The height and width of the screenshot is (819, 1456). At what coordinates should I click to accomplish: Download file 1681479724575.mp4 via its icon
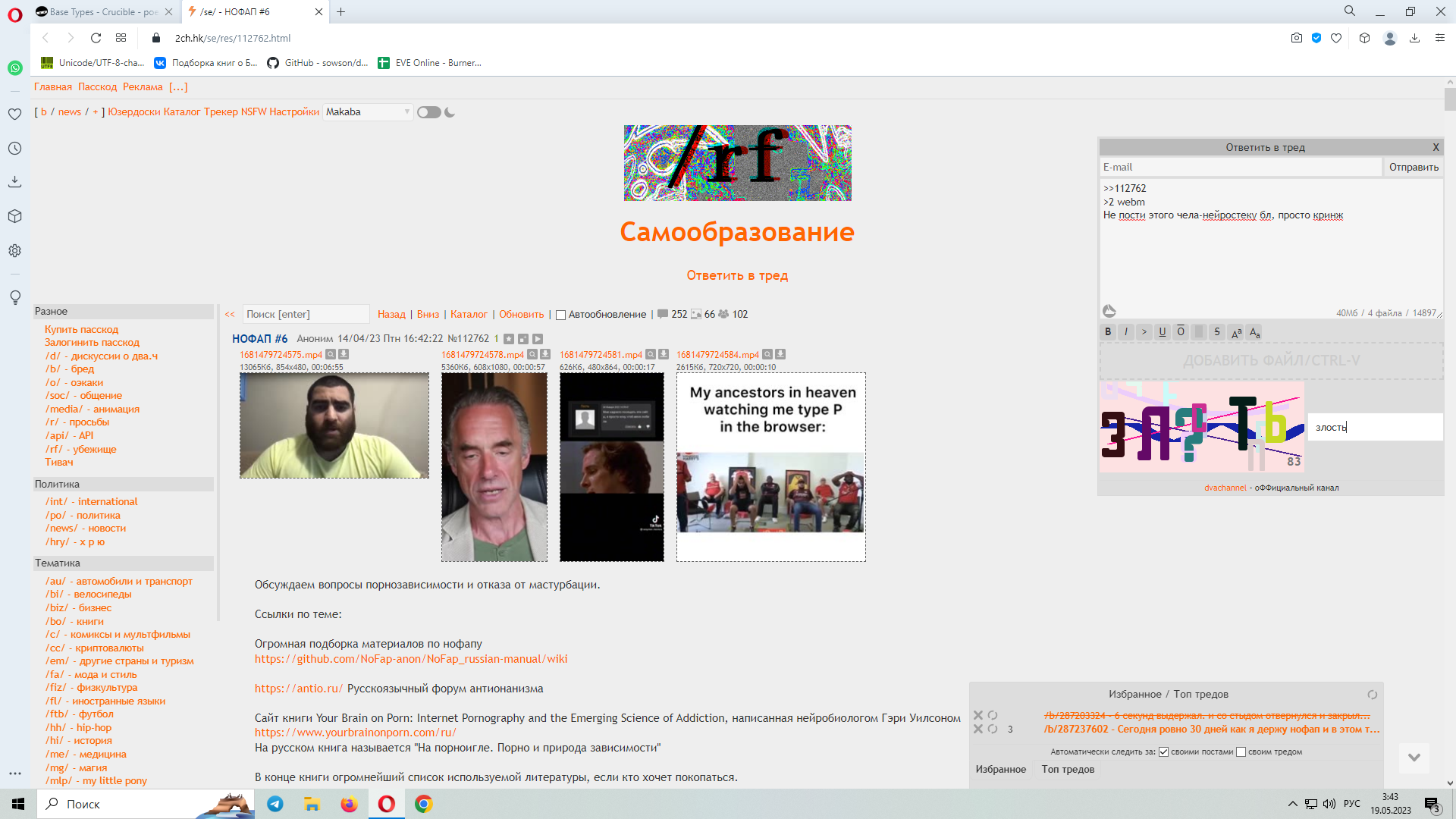click(344, 354)
